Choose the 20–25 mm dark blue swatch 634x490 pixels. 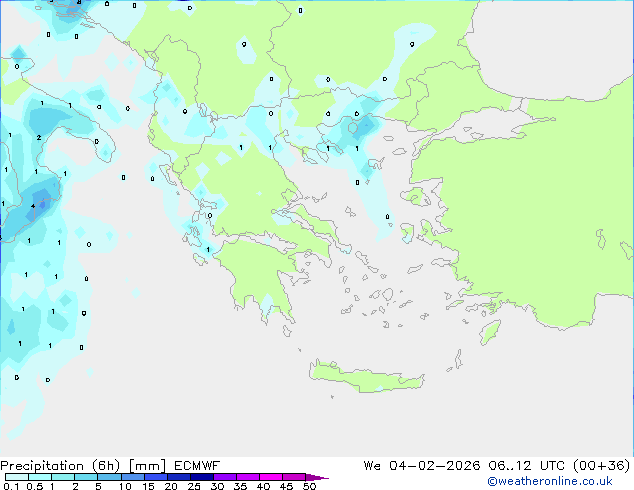click(178, 477)
